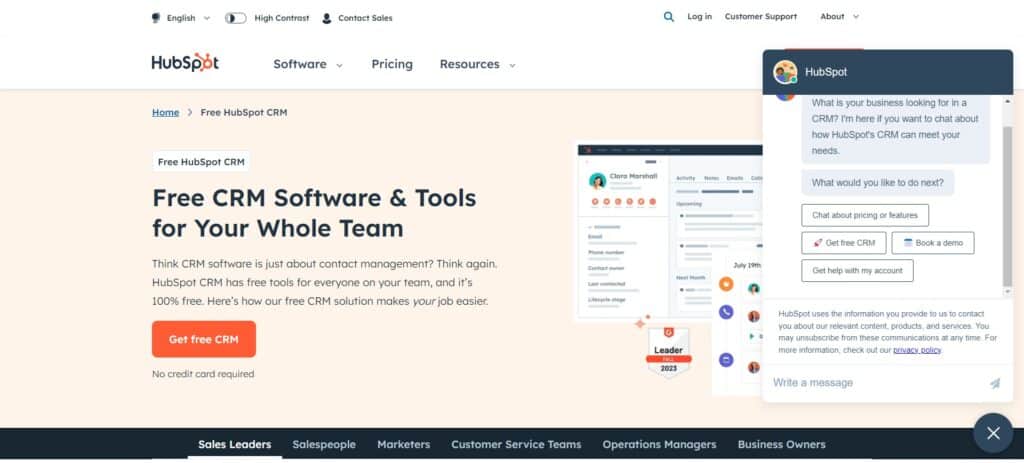
Task: Click the 'What would you like to do next?' message
Action: click(878, 183)
